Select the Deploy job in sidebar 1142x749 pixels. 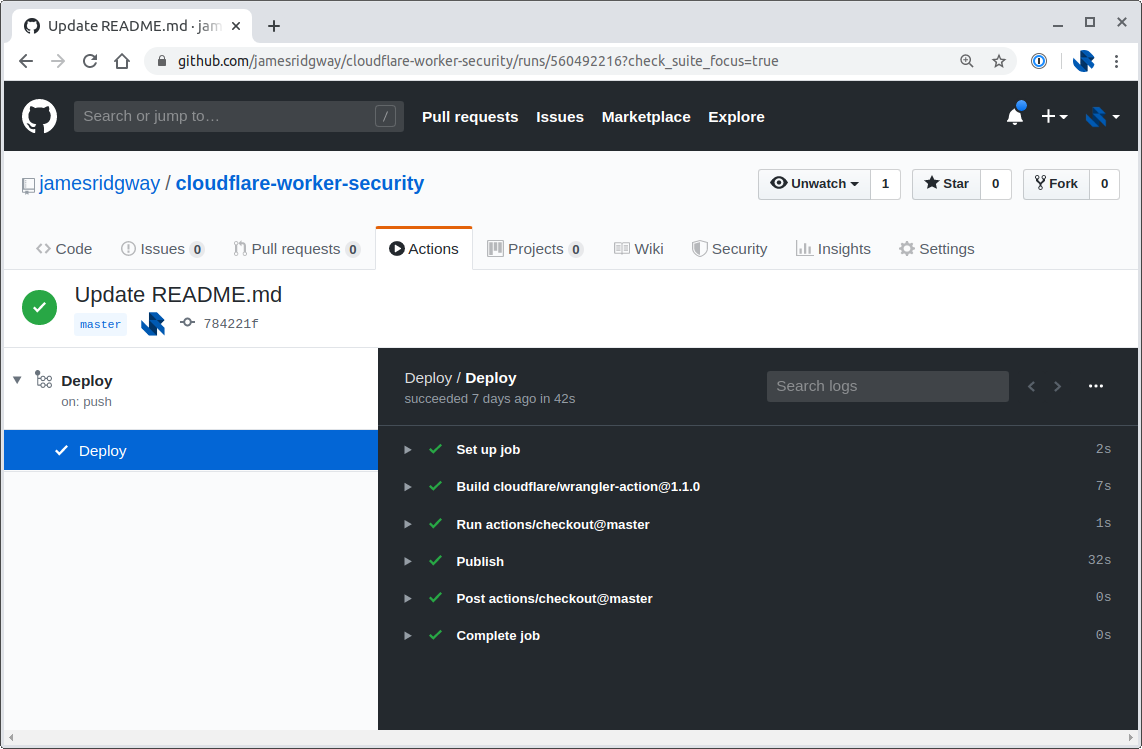point(191,450)
